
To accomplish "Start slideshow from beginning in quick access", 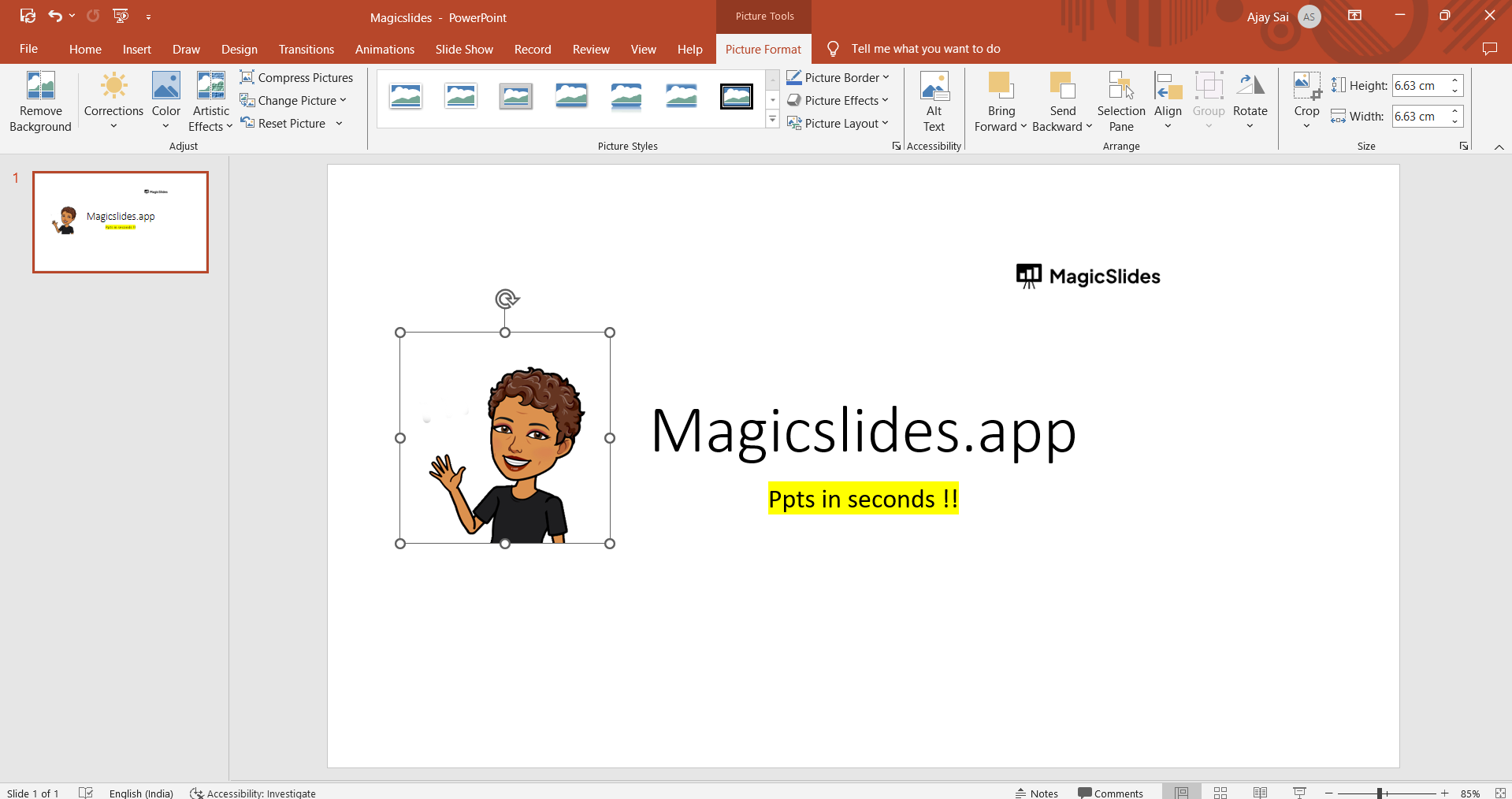I will coord(121,16).
